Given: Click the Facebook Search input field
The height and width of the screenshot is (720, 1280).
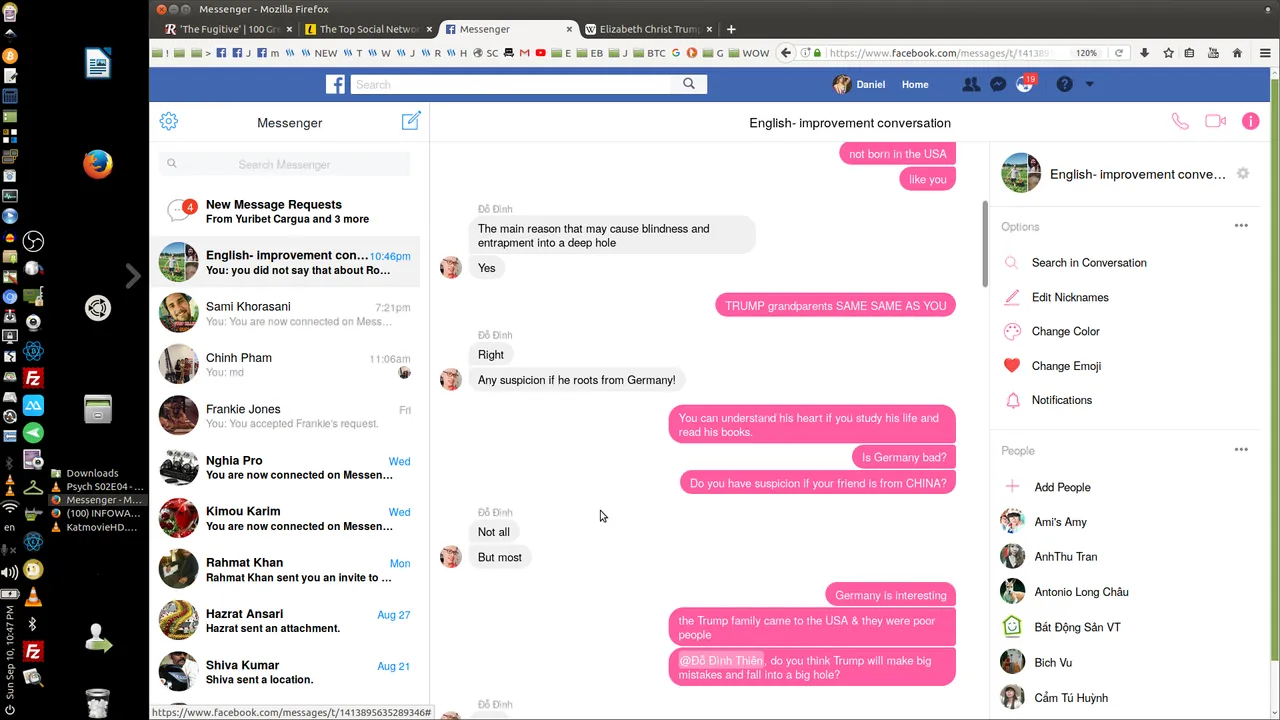Looking at the screenshot, I should [512, 84].
